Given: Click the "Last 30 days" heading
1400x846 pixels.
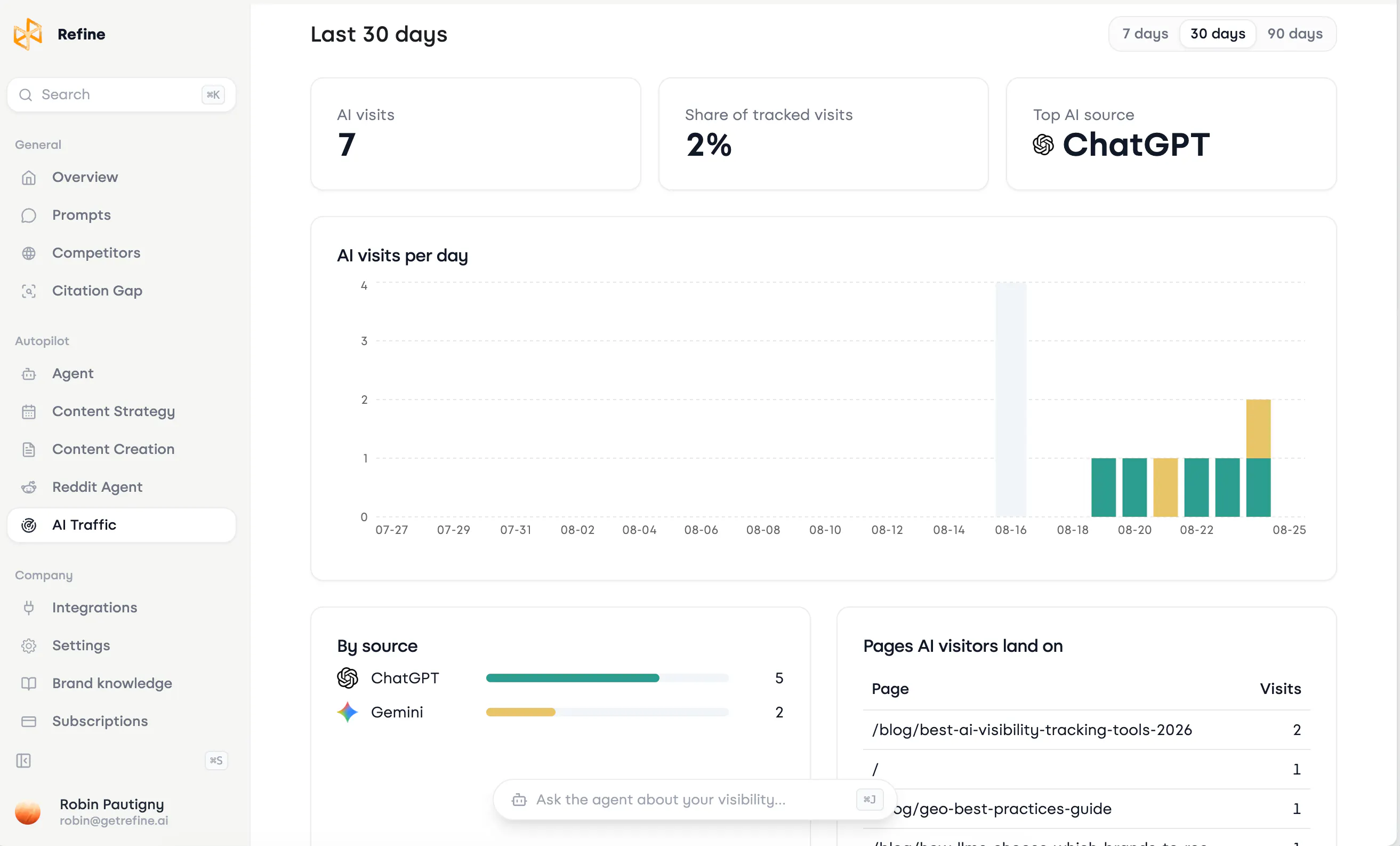Looking at the screenshot, I should tap(379, 35).
